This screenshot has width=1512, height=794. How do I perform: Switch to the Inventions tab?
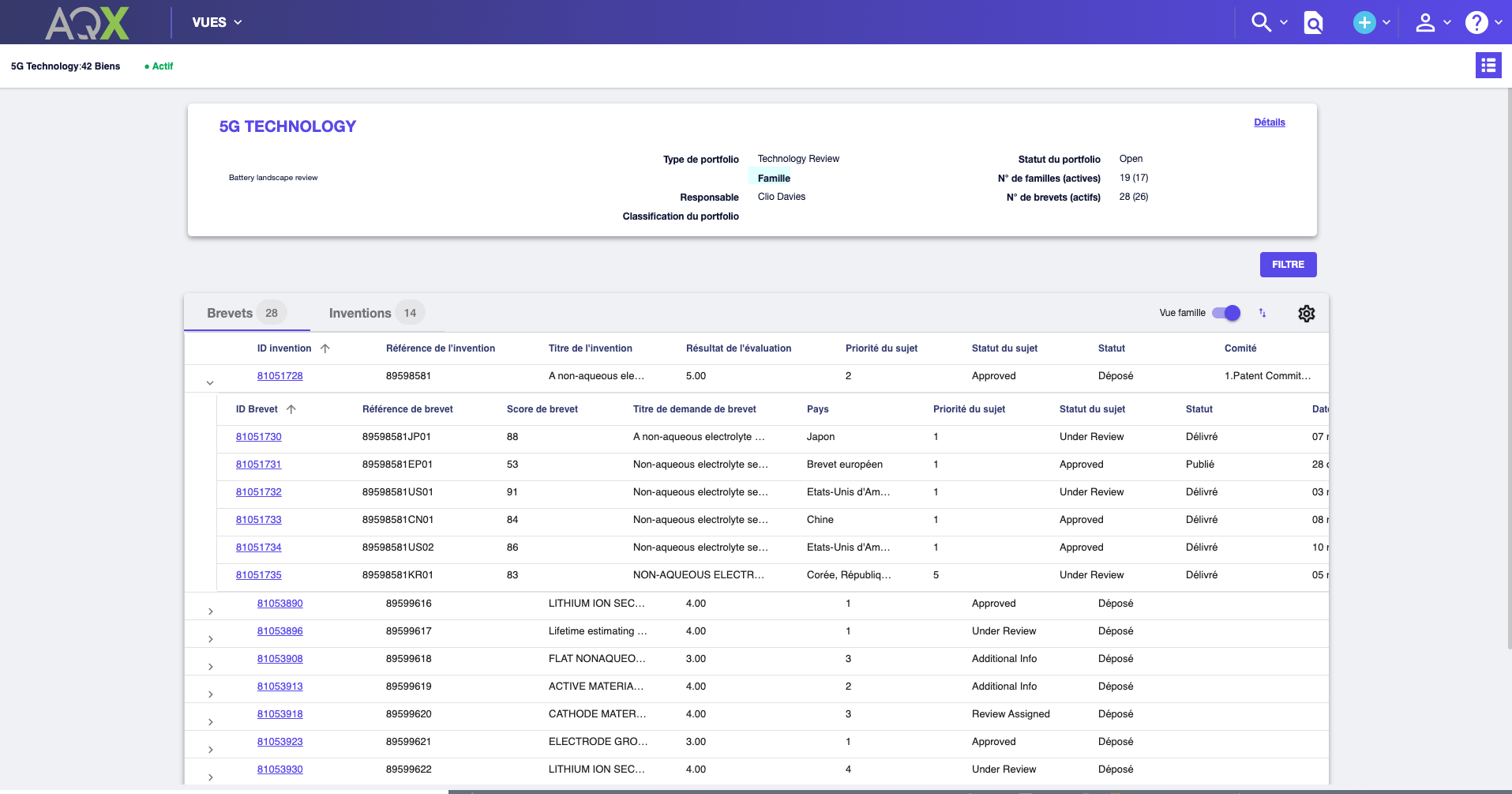(x=376, y=313)
